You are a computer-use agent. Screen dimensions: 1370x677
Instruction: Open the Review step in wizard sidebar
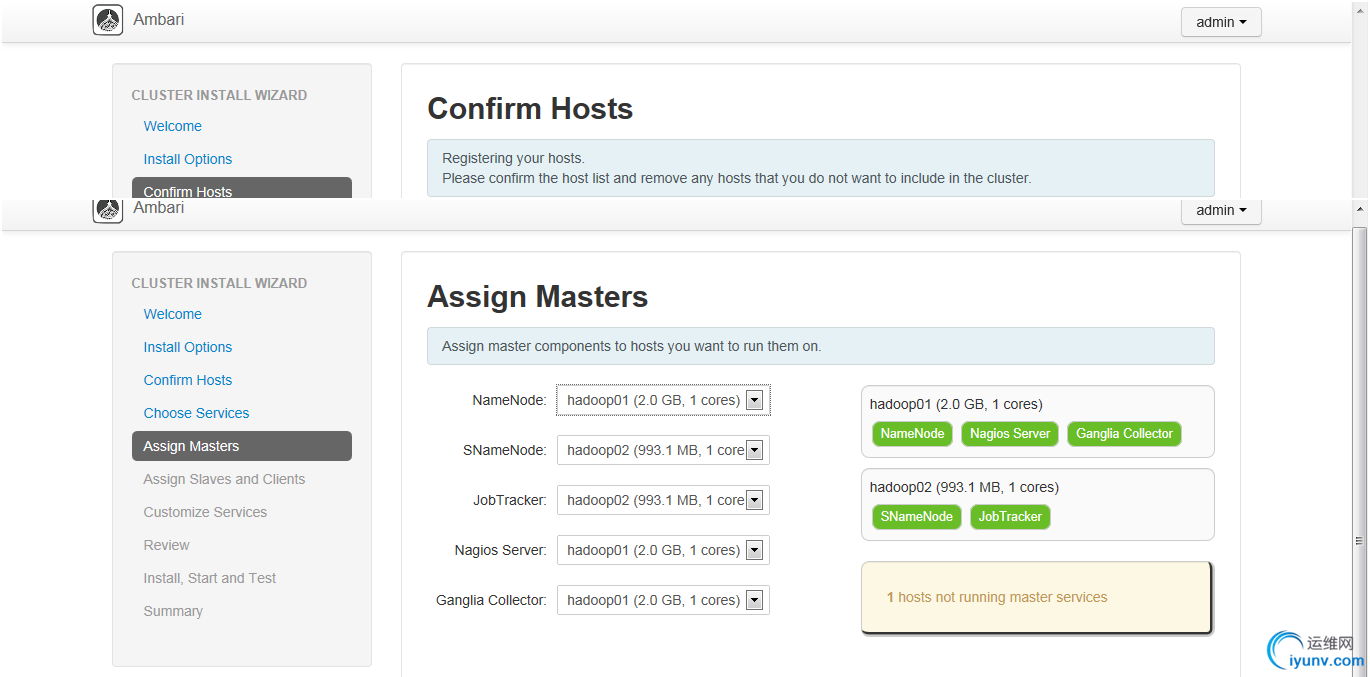(x=166, y=545)
